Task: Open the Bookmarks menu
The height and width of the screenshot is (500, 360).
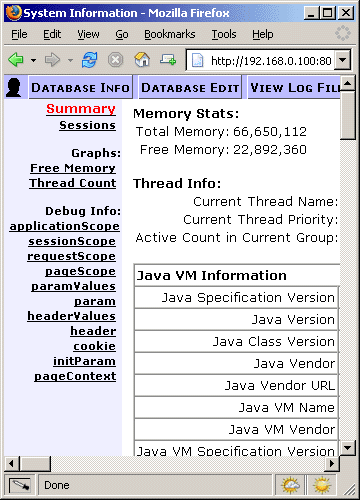Action: click(x=170, y=34)
